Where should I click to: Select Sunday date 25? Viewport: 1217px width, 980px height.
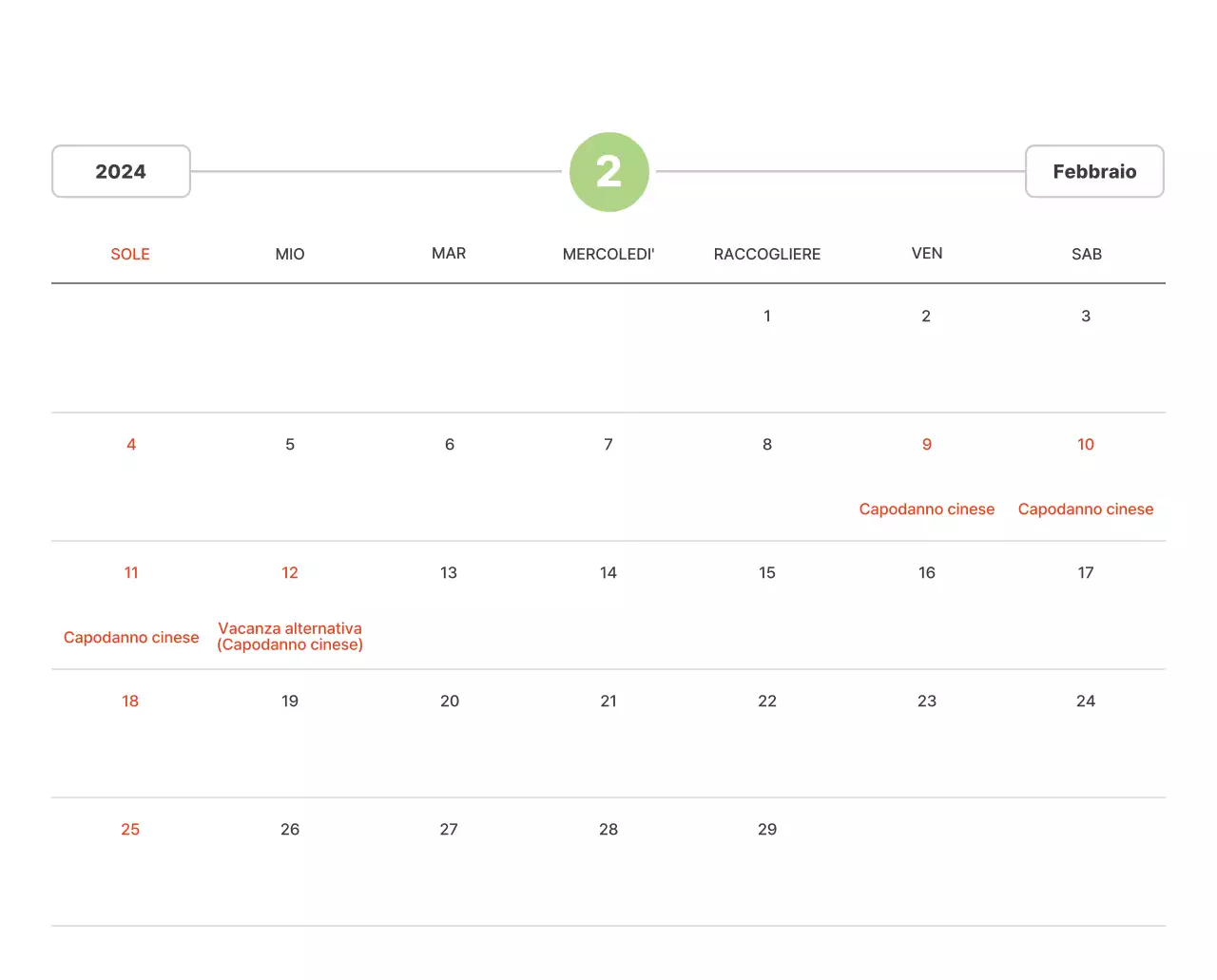coord(130,830)
